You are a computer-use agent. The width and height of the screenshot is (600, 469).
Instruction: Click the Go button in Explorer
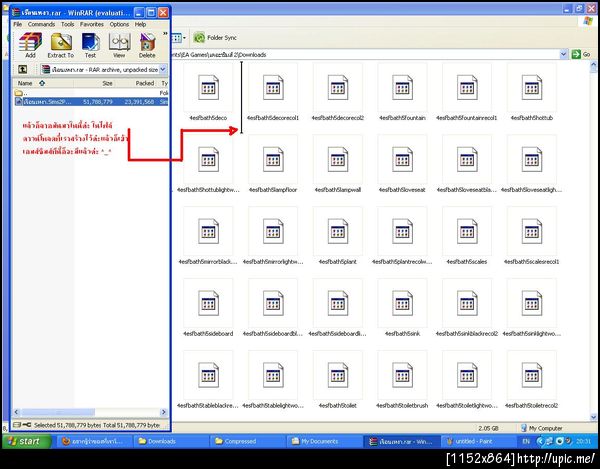[x=581, y=54]
